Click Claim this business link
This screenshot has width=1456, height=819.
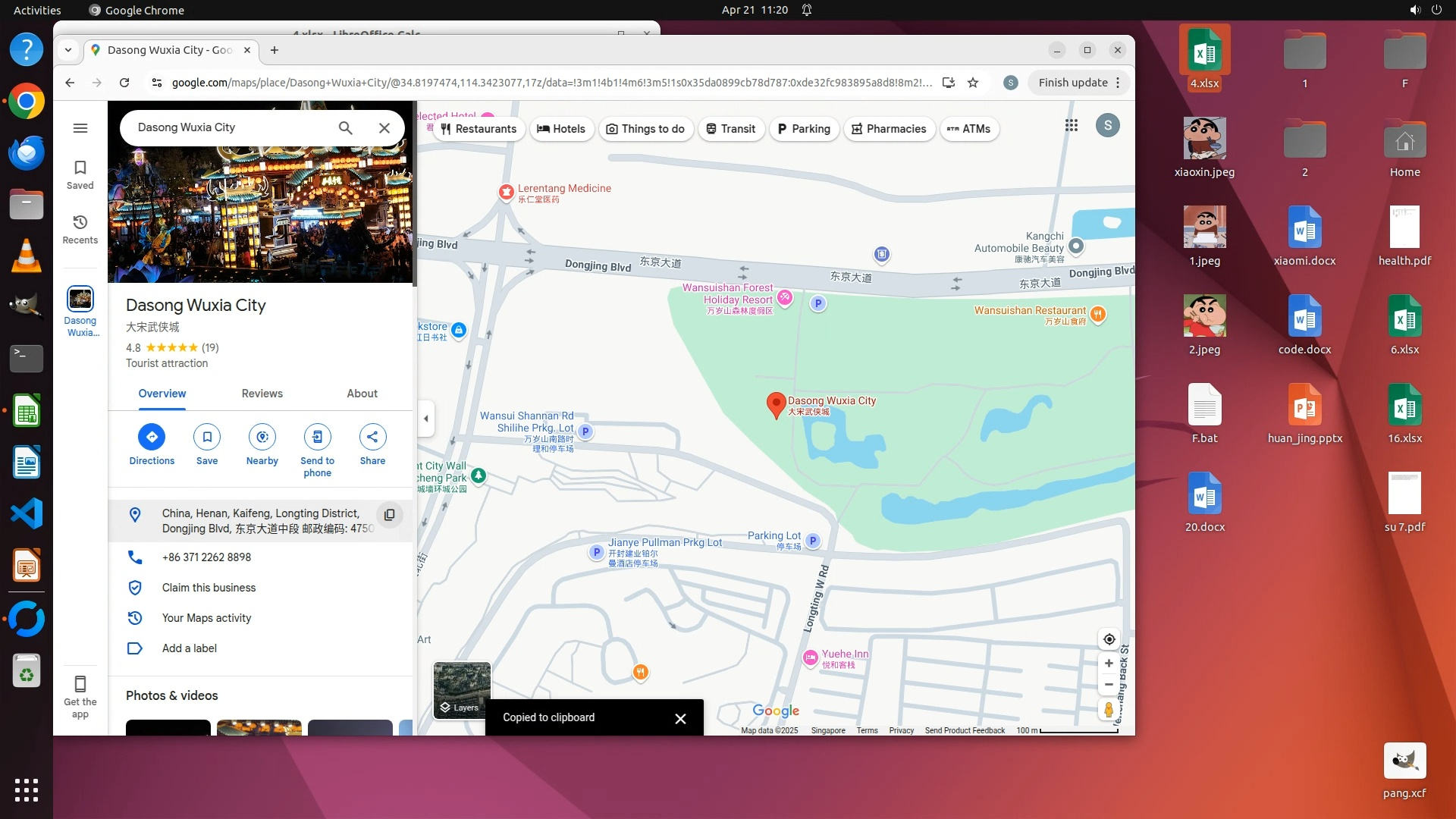[209, 588]
